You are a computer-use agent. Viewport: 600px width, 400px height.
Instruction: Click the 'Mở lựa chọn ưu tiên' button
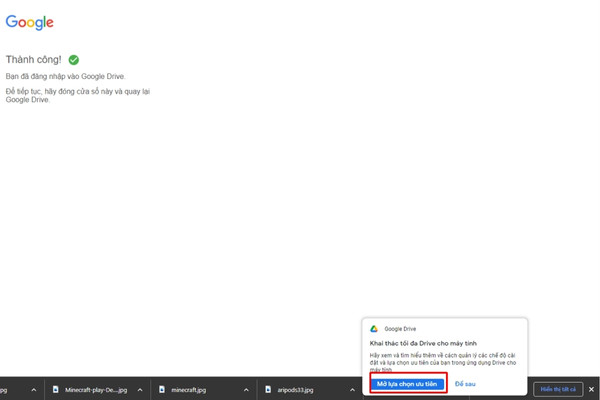407,384
